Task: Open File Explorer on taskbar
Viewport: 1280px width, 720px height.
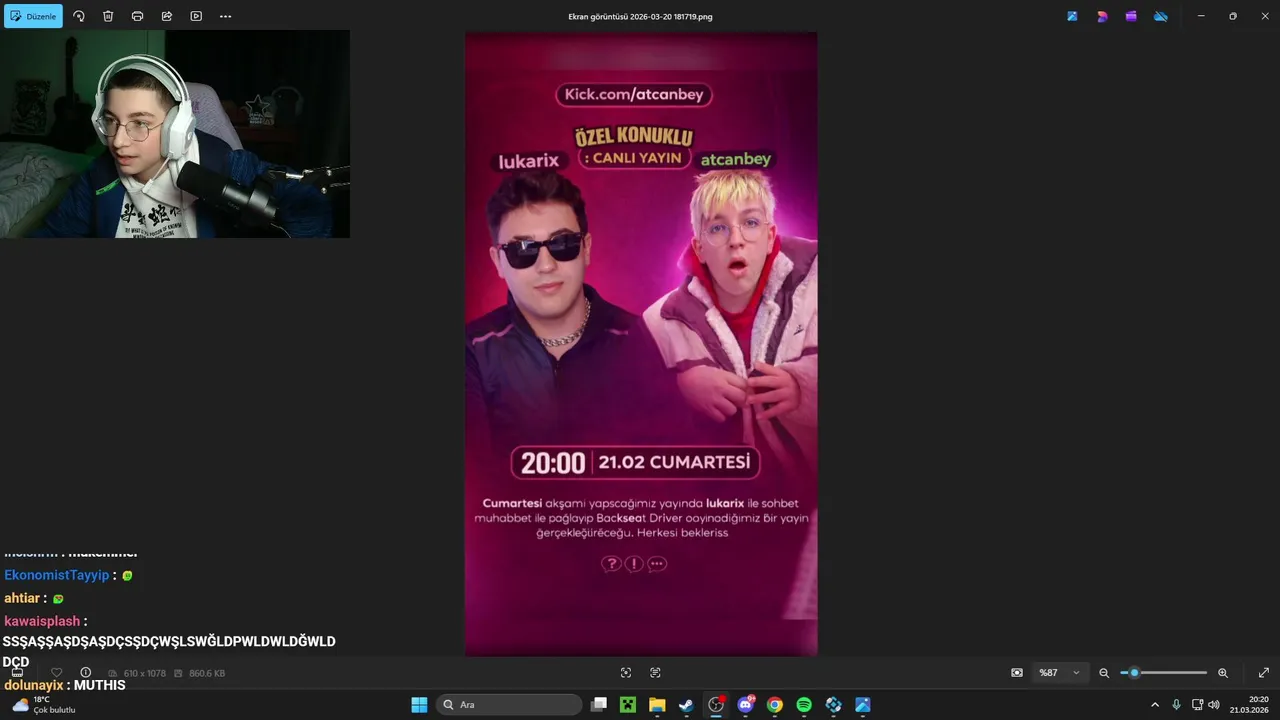Action: (x=657, y=705)
